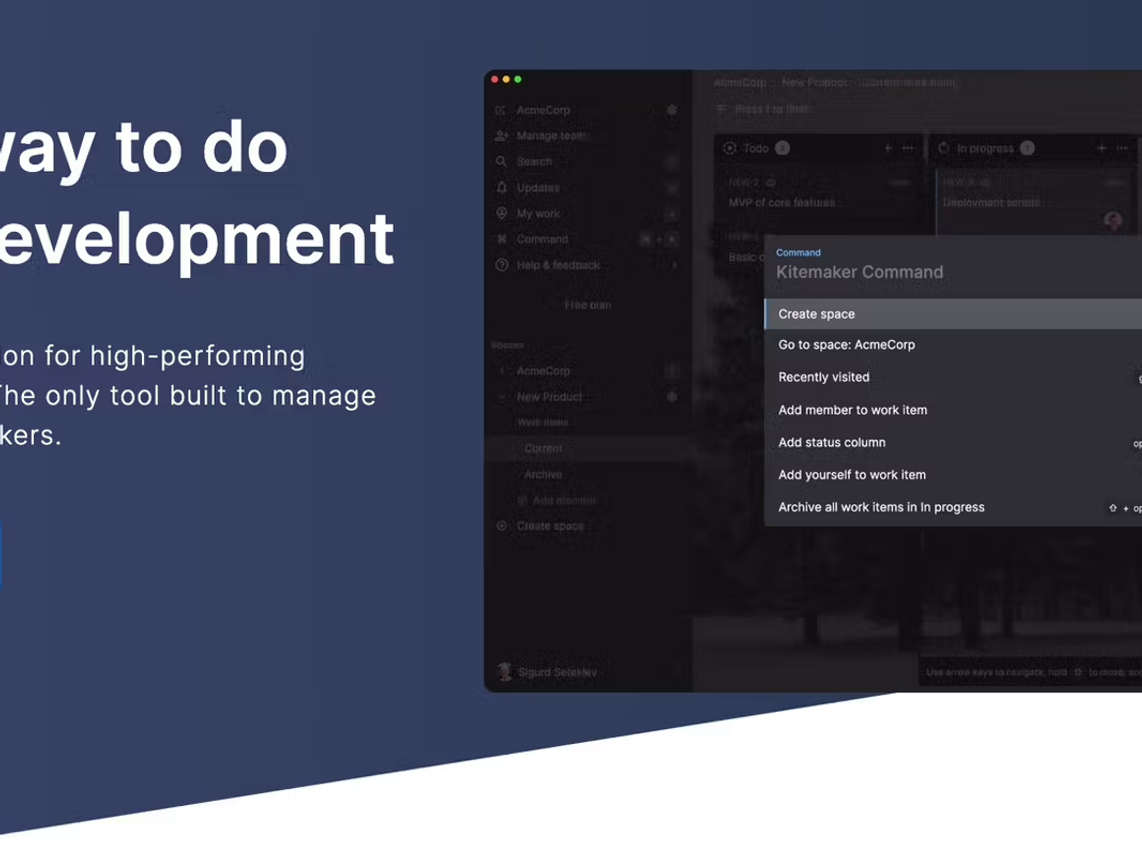This screenshot has width=1142, height=857.
Task: Click Create space in the sidebar
Action: [x=550, y=526]
